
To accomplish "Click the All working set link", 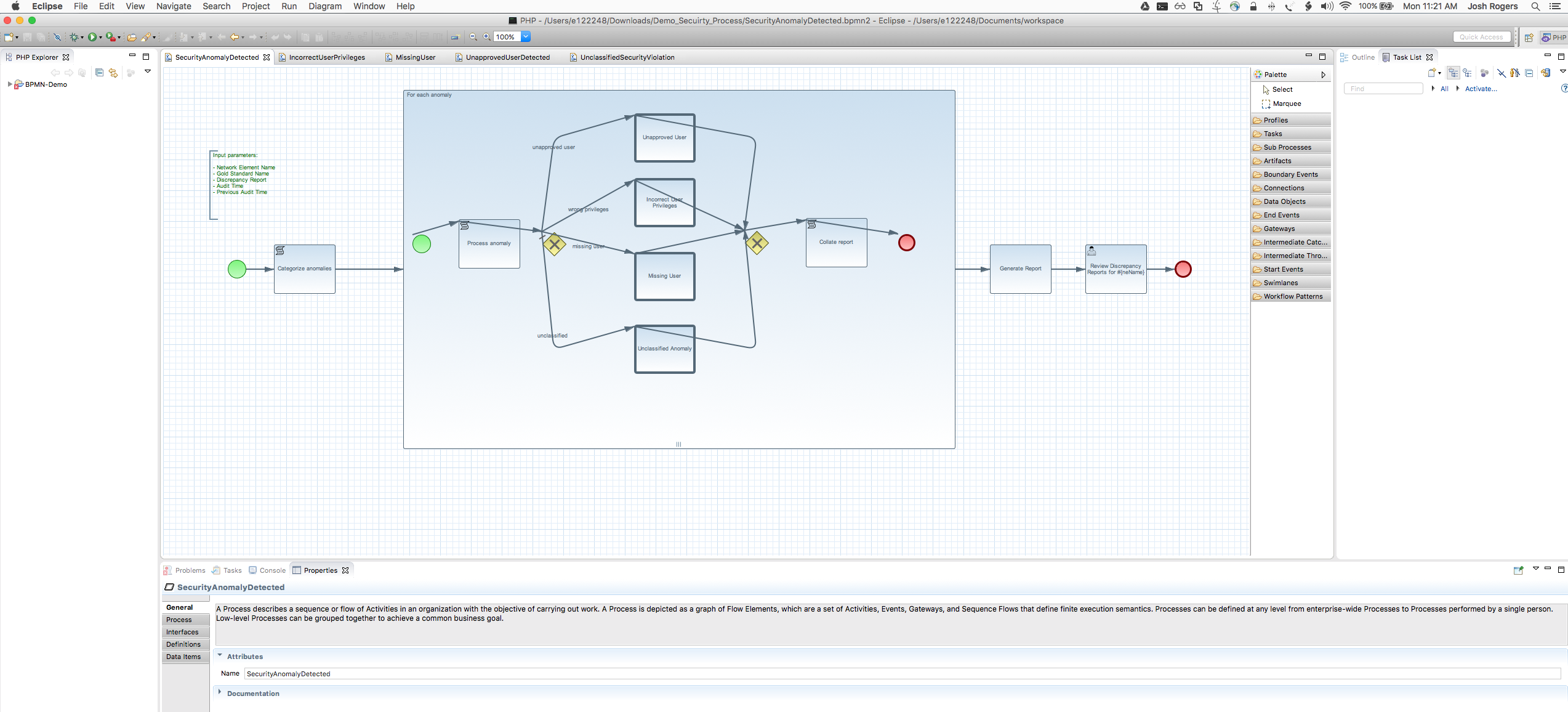I will click(1444, 89).
